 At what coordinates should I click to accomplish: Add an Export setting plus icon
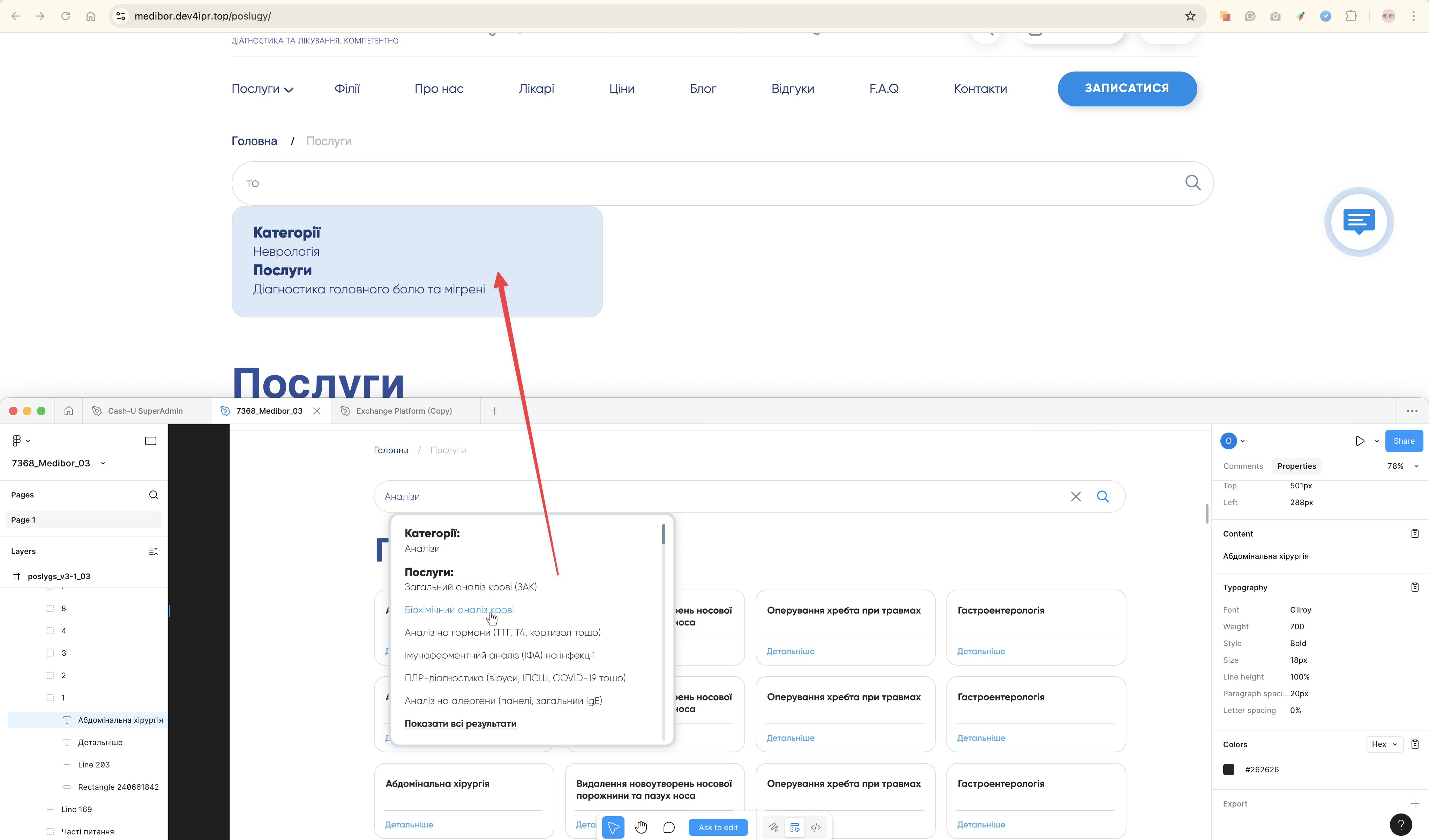[x=1414, y=804]
